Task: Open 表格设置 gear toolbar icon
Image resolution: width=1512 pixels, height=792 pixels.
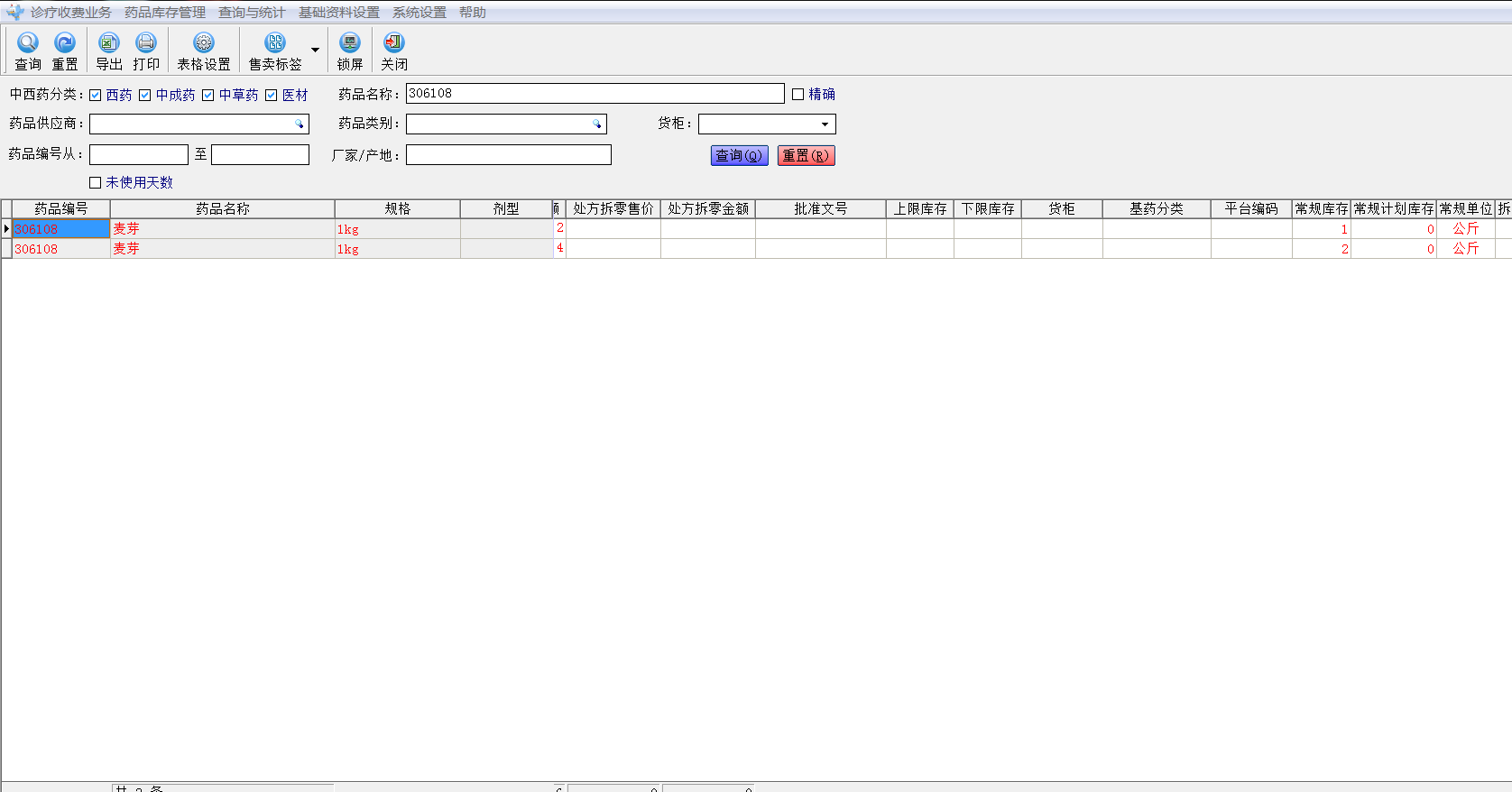Action: click(x=204, y=42)
